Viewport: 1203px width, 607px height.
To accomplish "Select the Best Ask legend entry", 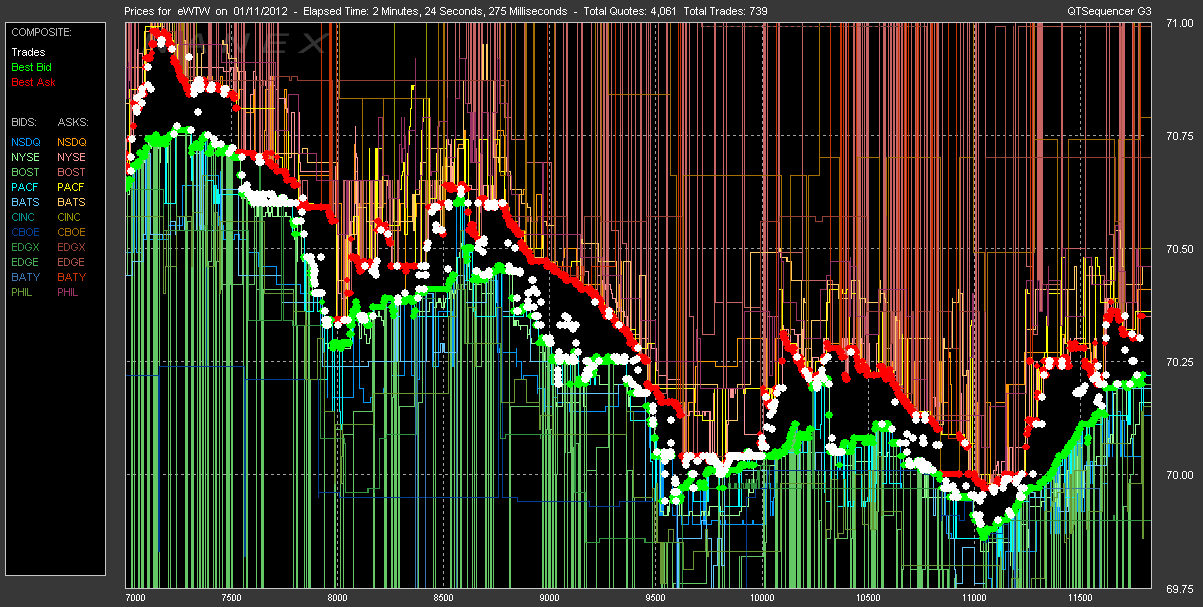I will (x=32, y=82).
